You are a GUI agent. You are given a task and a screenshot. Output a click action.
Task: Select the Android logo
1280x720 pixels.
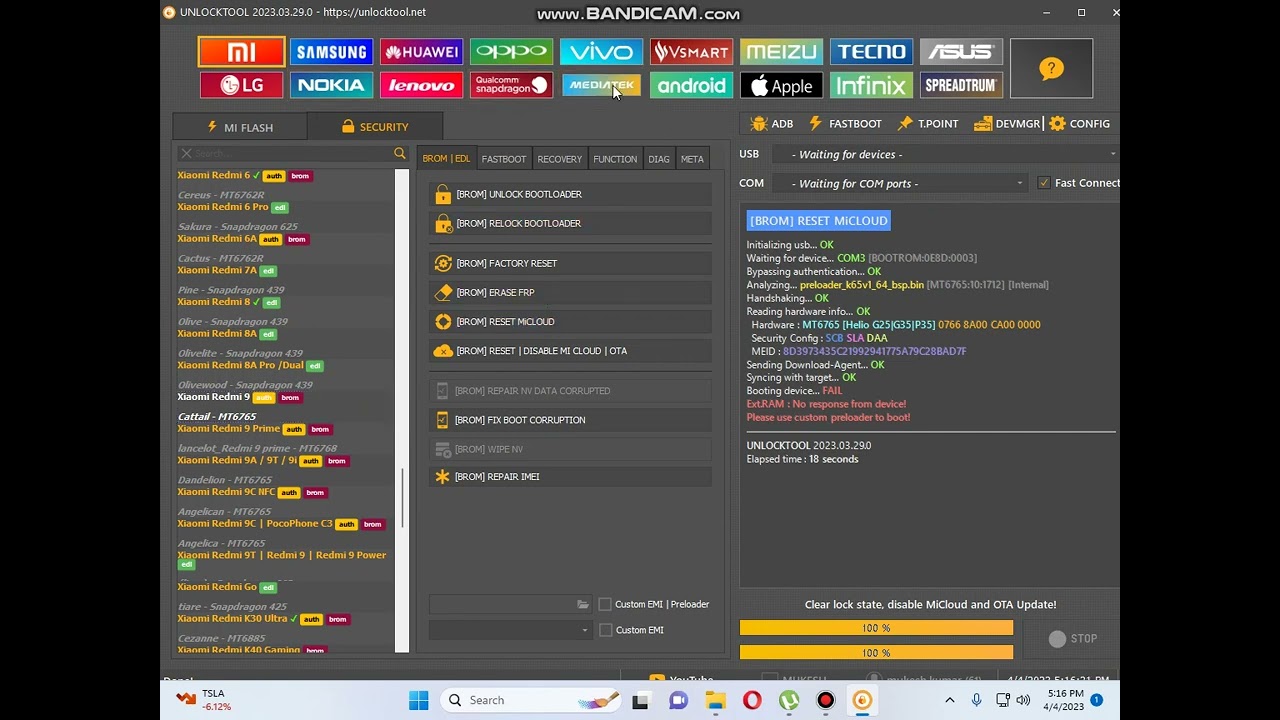(x=691, y=85)
